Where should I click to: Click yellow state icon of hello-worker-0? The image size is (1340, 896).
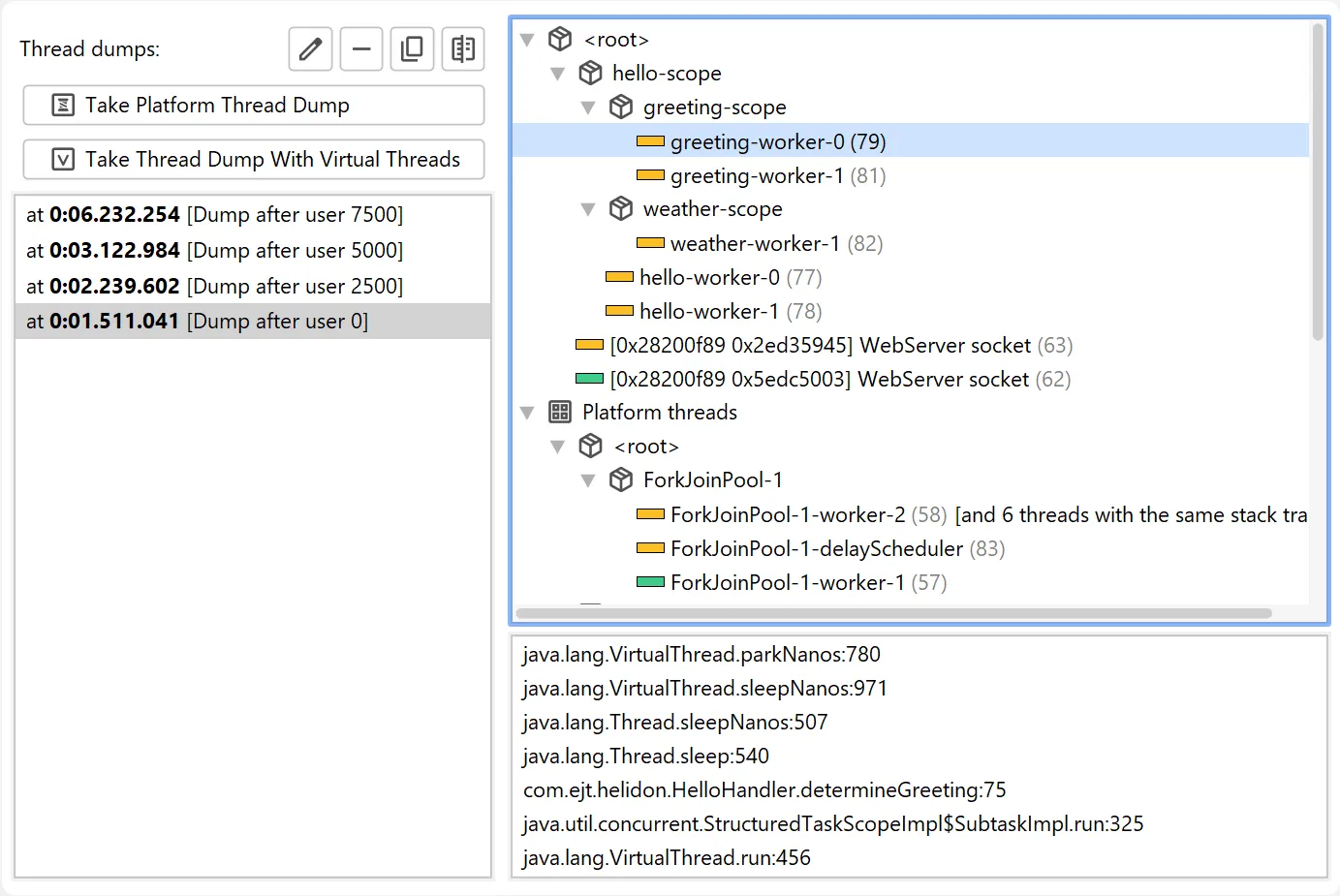619,277
